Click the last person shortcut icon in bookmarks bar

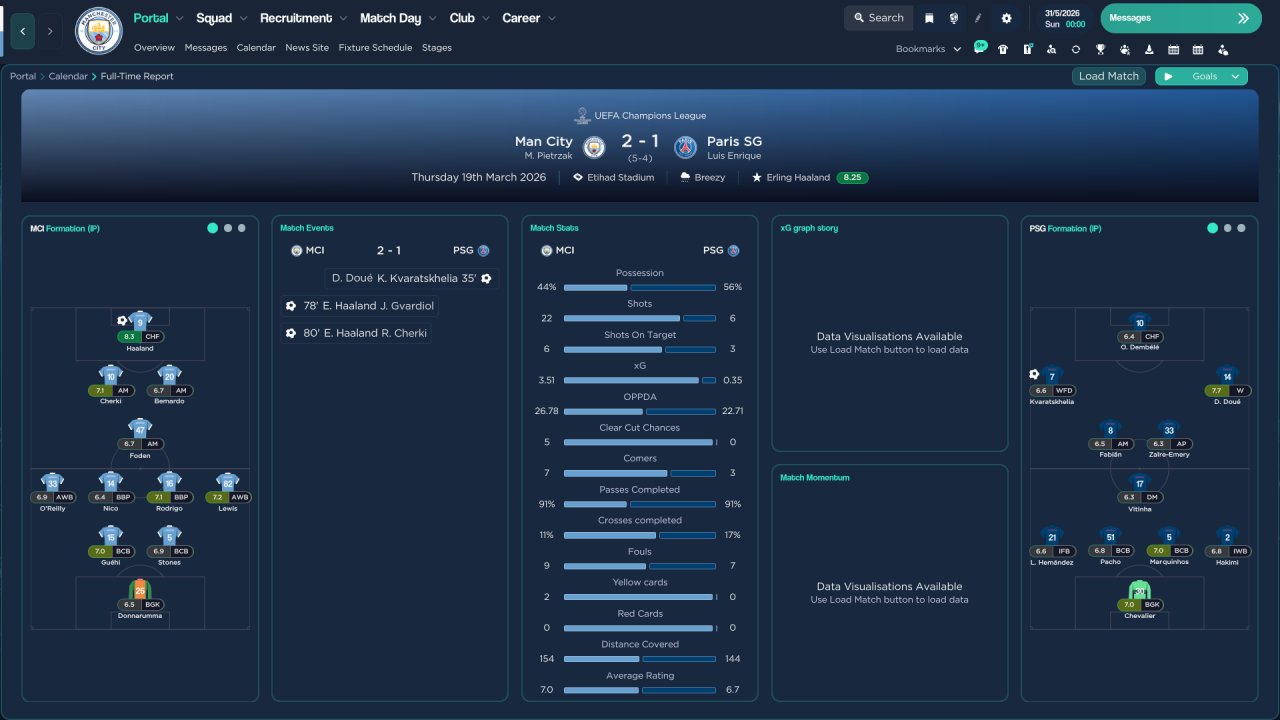click(1222, 49)
